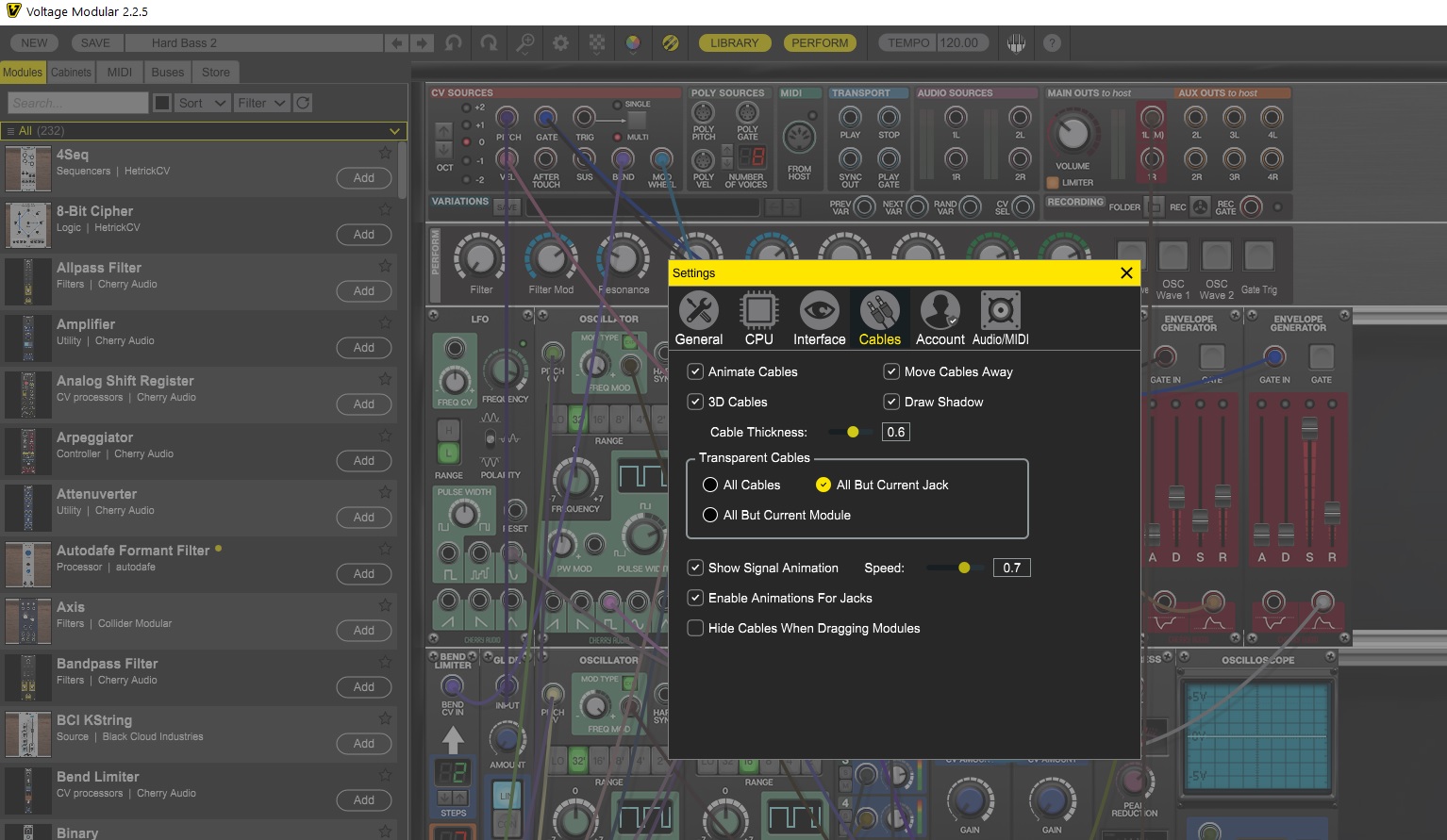
Task: Open the Filter dropdown
Action: (x=261, y=103)
